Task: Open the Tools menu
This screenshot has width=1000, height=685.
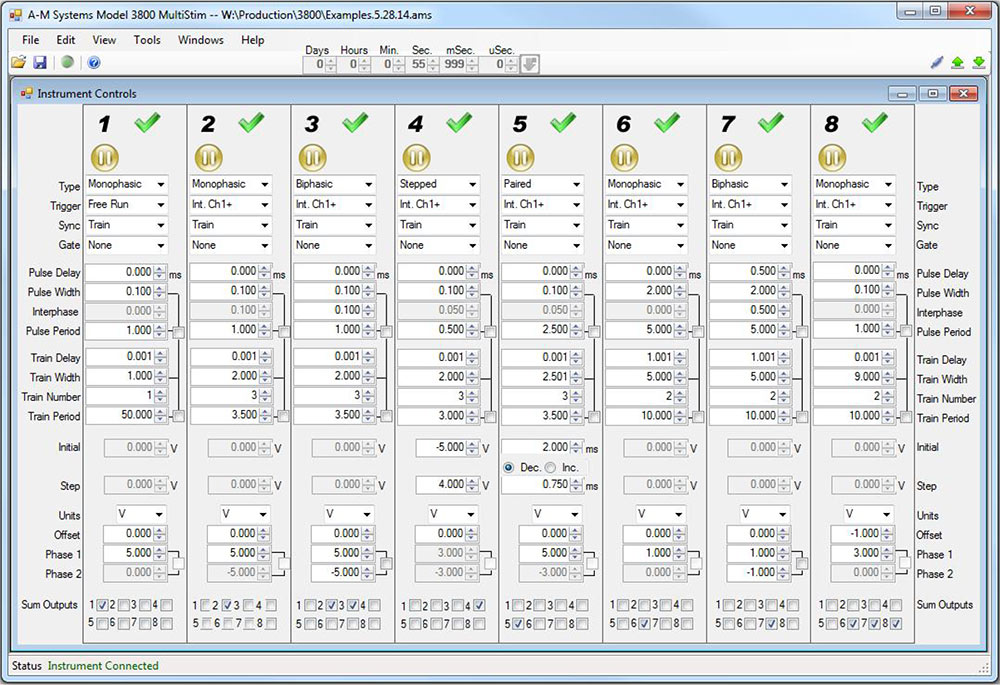Action: click(147, 40)
